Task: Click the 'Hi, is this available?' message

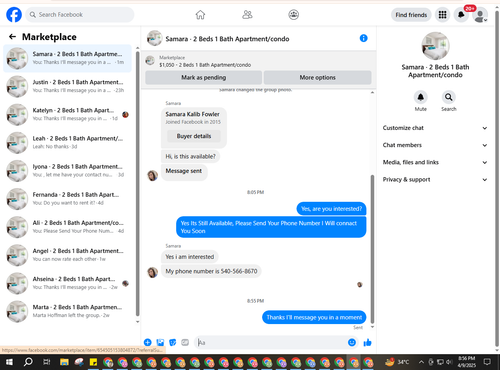Action: tap(190, 156)
